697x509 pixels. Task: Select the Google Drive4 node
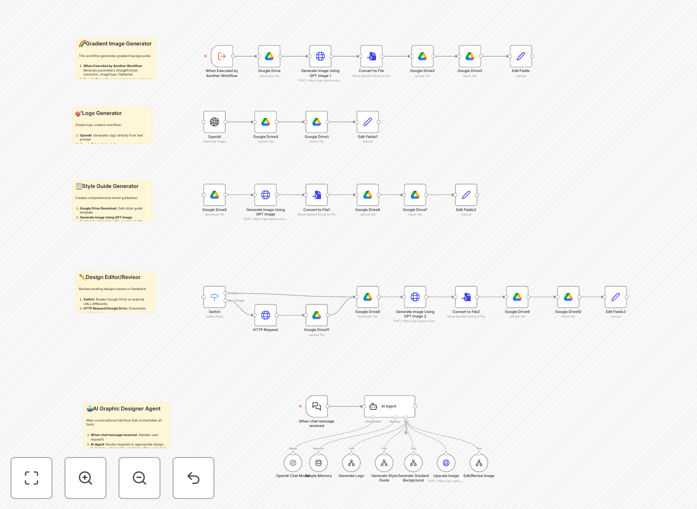265,122
